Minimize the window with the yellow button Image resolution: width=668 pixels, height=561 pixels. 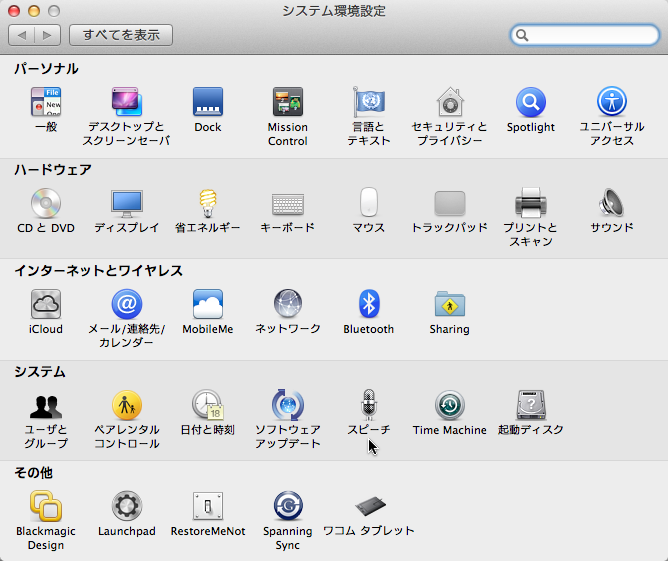34,11
